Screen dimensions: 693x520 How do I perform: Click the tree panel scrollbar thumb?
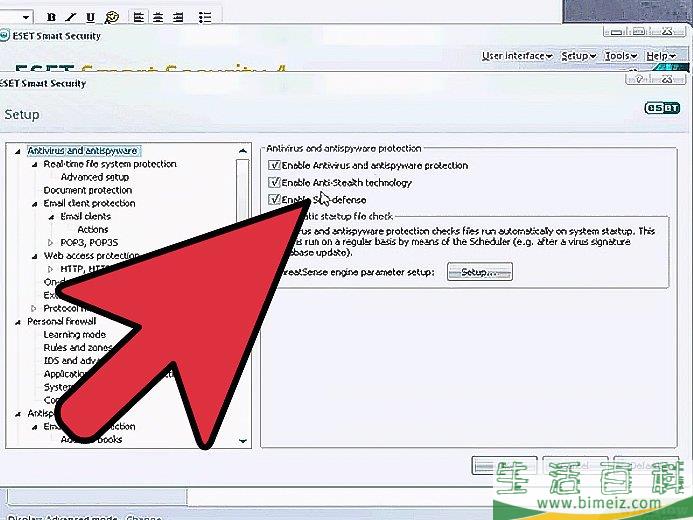coord(242,190)
